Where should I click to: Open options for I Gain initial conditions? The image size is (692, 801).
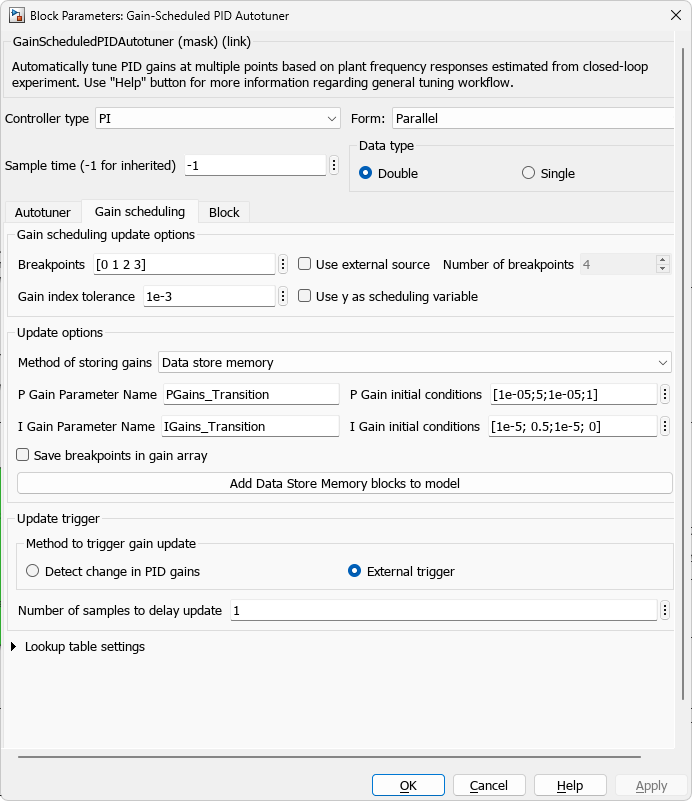(x=665, y=426)
